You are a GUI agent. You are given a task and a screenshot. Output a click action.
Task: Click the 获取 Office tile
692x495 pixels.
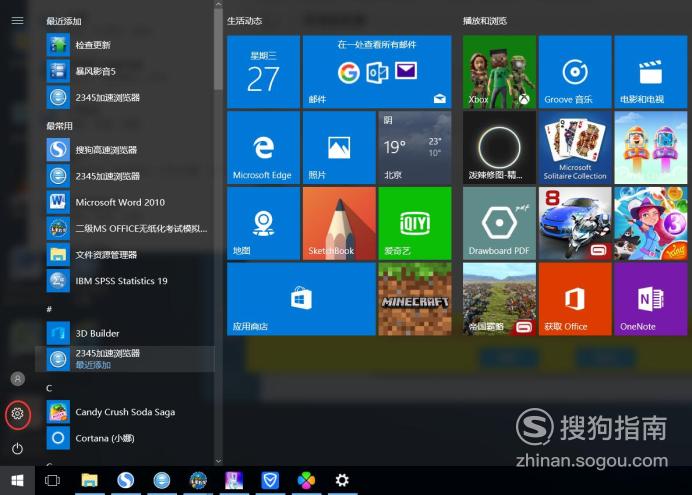(575, 299)
